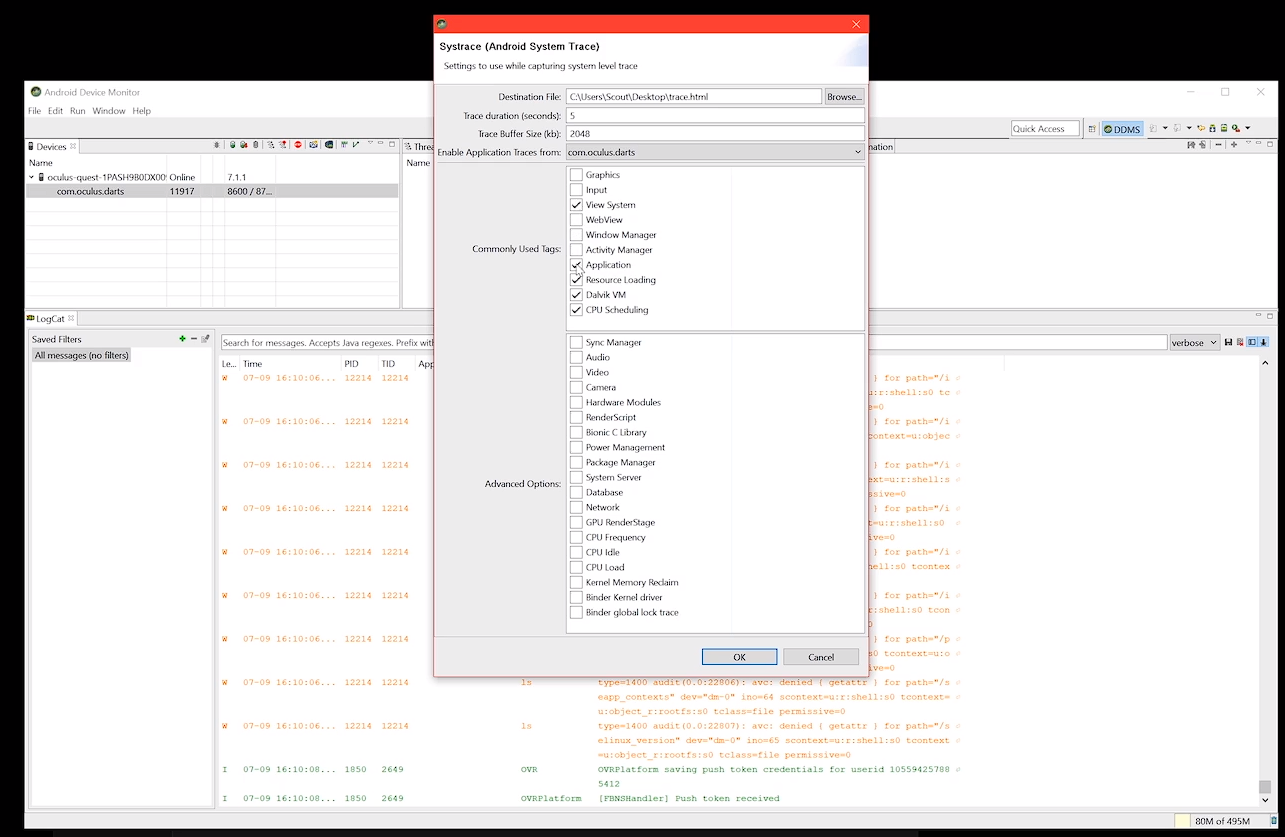Click the plus icon in right panel toolbar
Image resolution: width=1285 pixels, height=837 pixels.
tap(1234, 144)
